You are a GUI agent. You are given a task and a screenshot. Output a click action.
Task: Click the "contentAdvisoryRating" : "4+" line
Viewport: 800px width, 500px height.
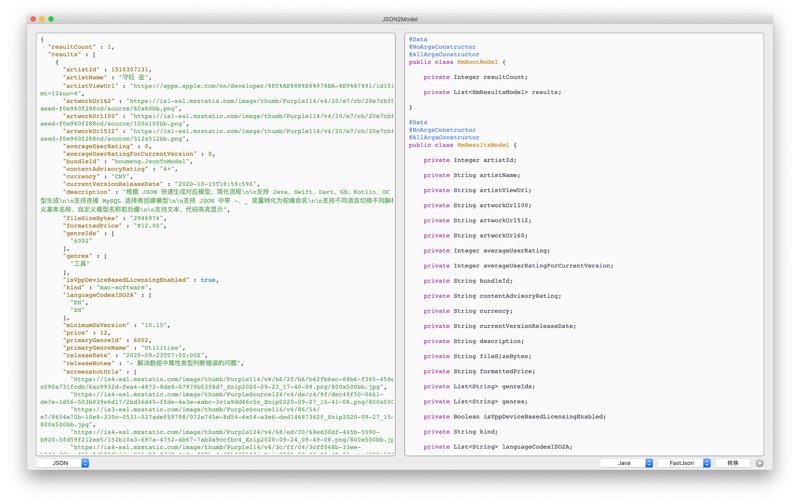pos(120,169)
